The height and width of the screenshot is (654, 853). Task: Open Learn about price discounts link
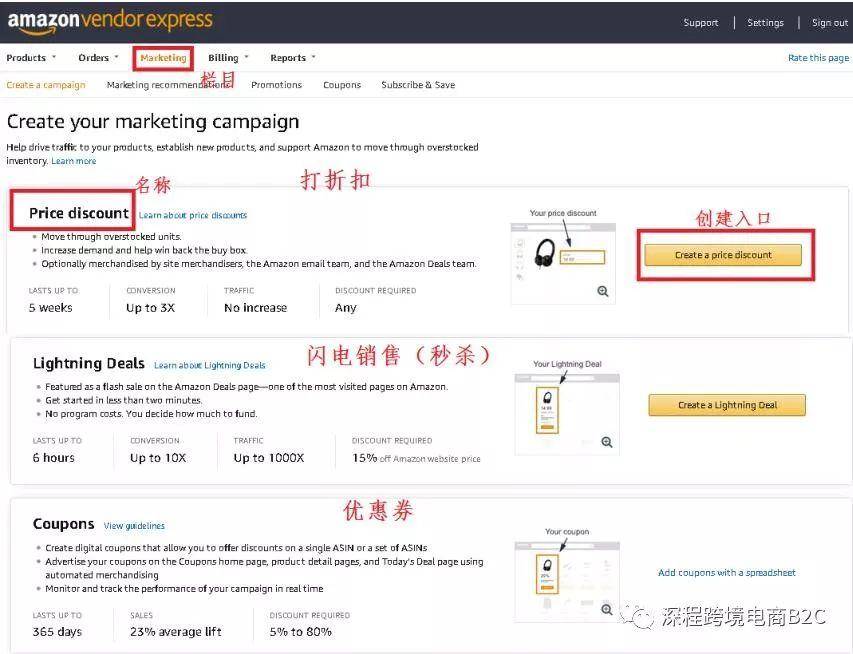pyautogui.click(x=193, y=215)
